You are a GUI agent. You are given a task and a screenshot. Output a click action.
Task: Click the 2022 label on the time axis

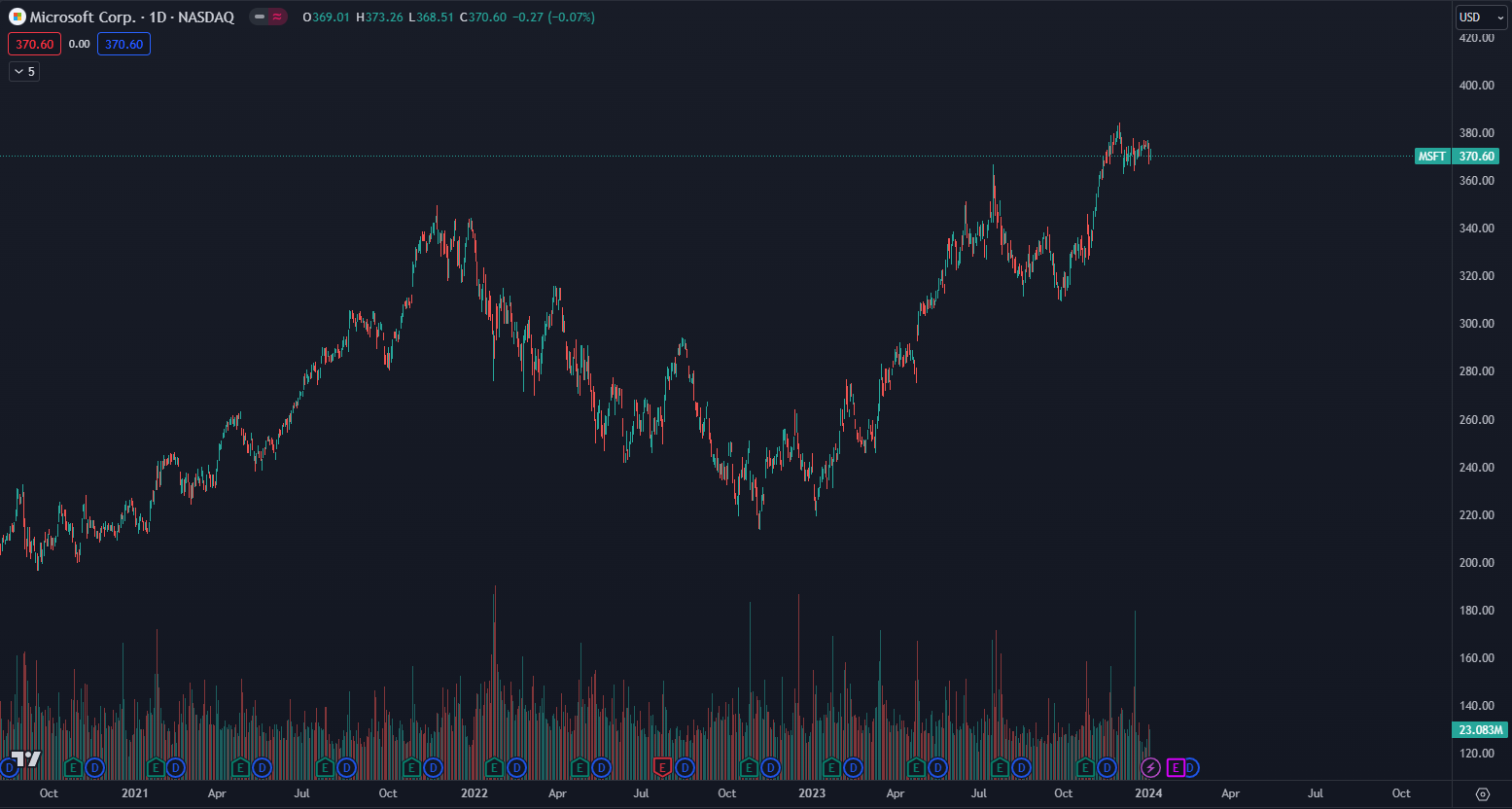pos(474,793)
